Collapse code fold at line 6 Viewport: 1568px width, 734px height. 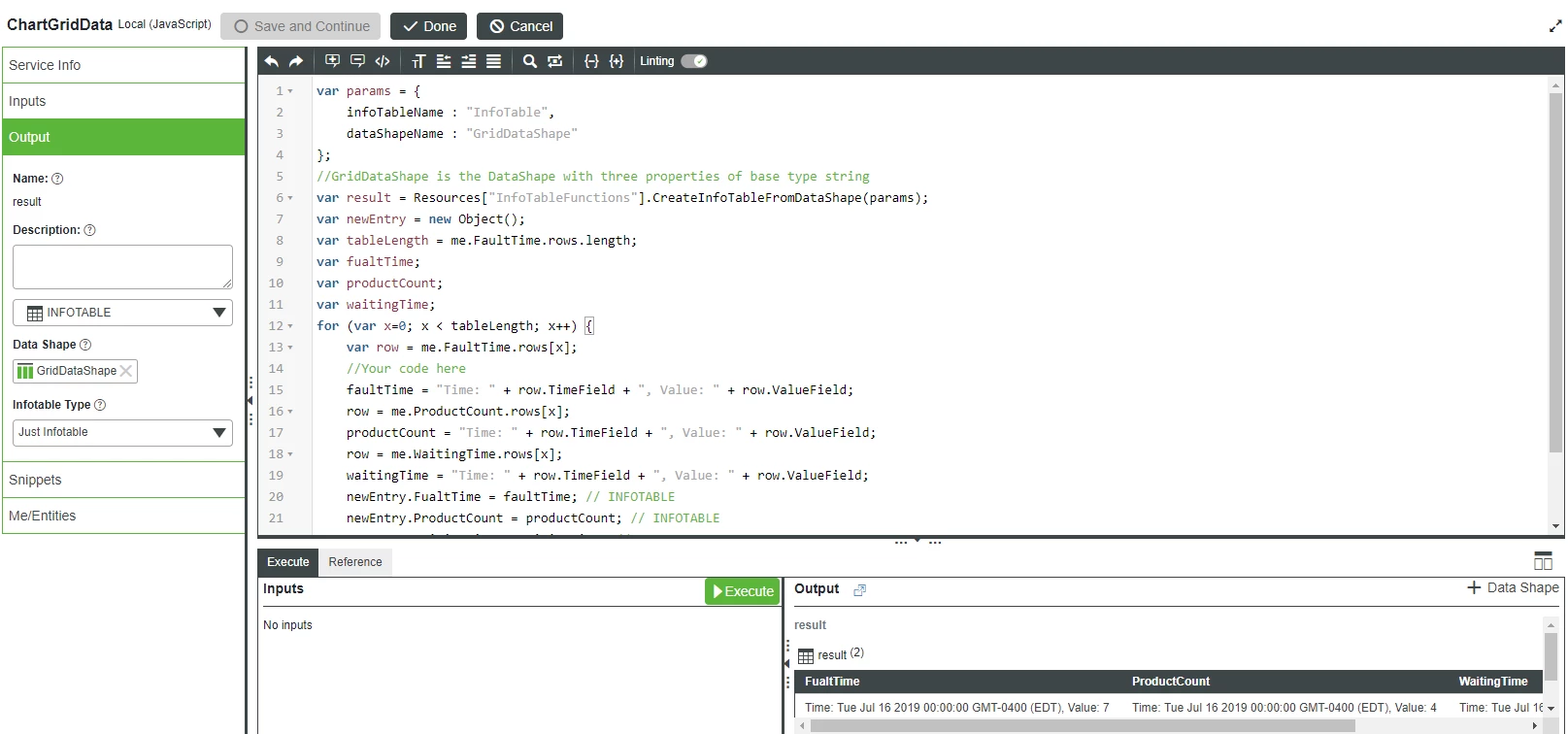290,198
